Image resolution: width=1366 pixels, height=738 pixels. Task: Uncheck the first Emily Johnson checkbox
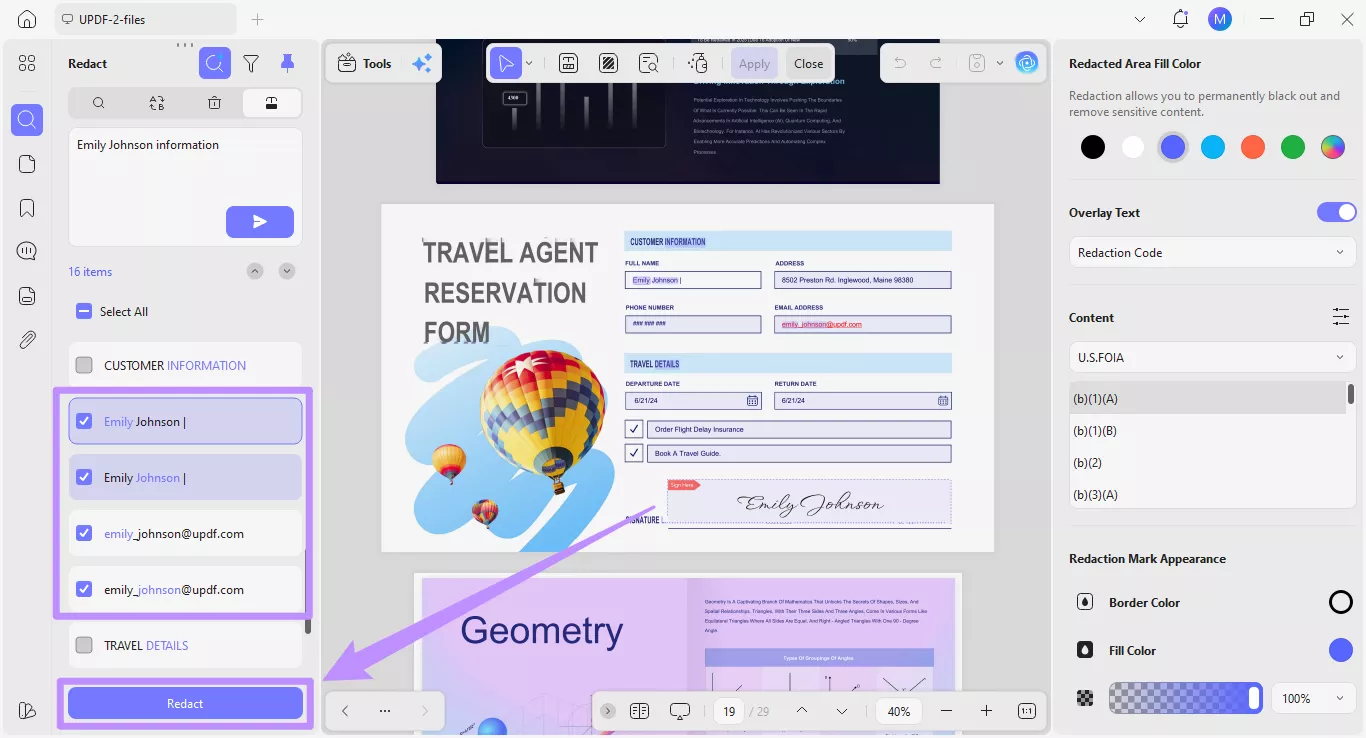(85, 421)
